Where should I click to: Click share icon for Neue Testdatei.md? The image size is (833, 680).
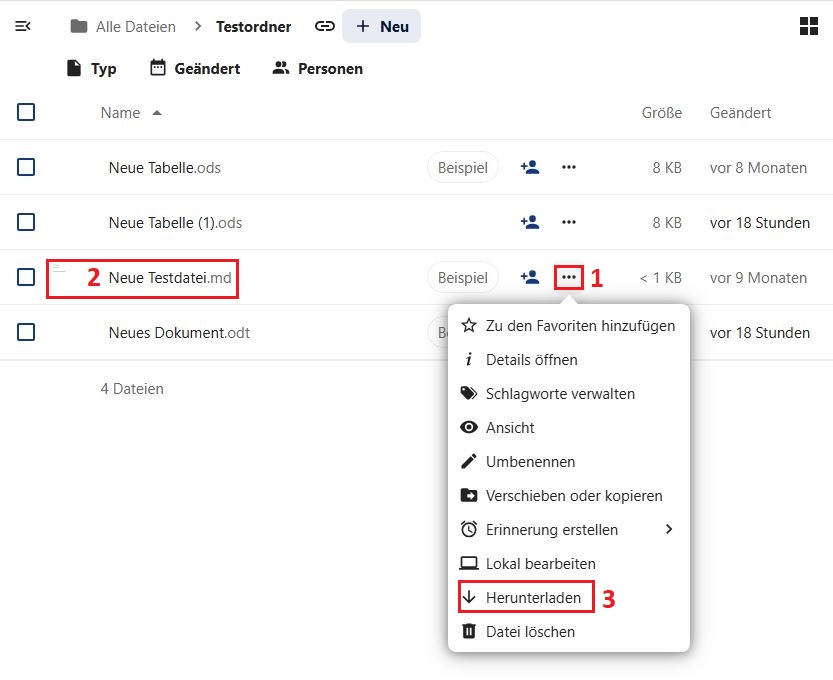(530, 278)
